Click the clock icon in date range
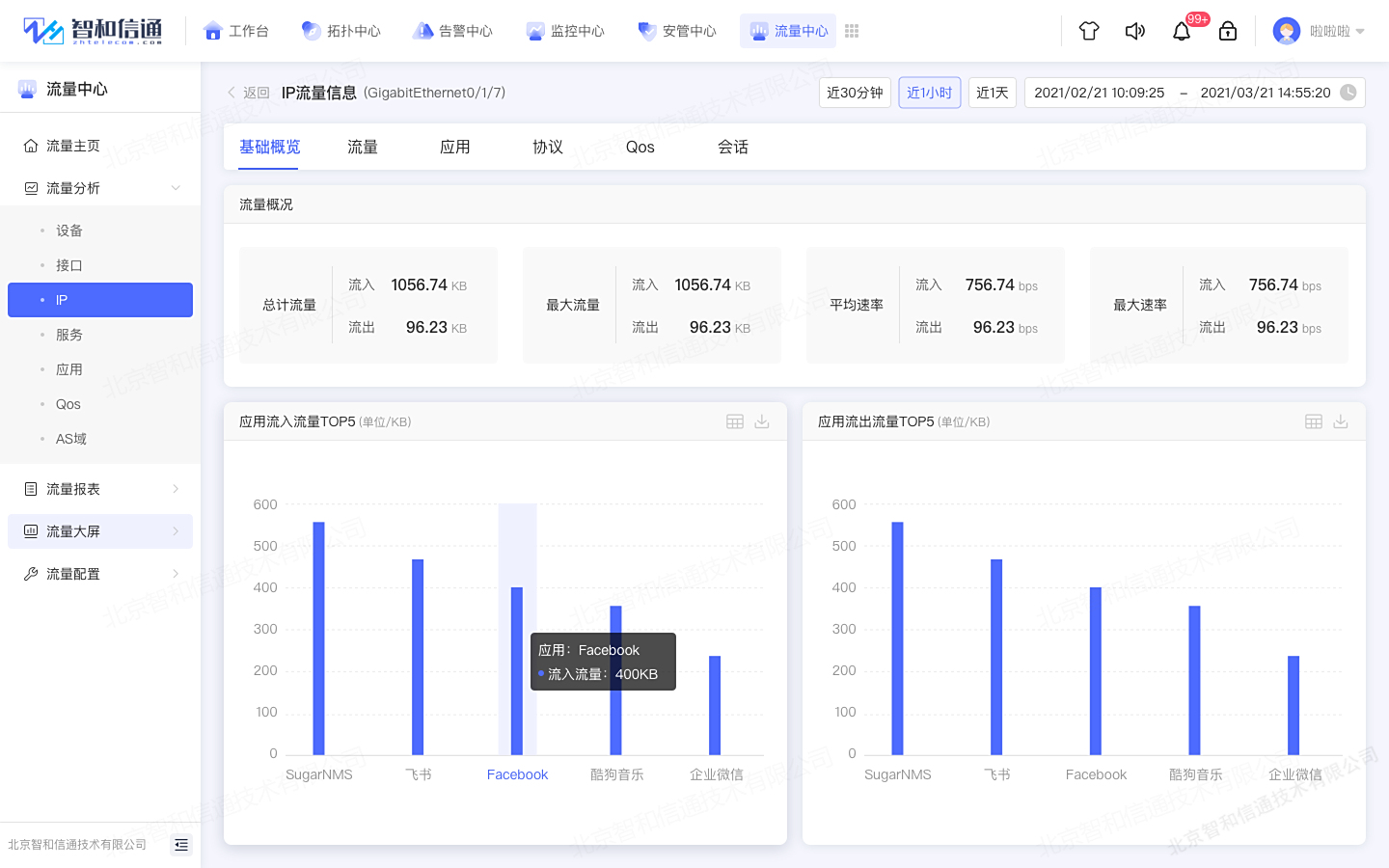This screenshot has width=1389, height=868. [1348, 93]
